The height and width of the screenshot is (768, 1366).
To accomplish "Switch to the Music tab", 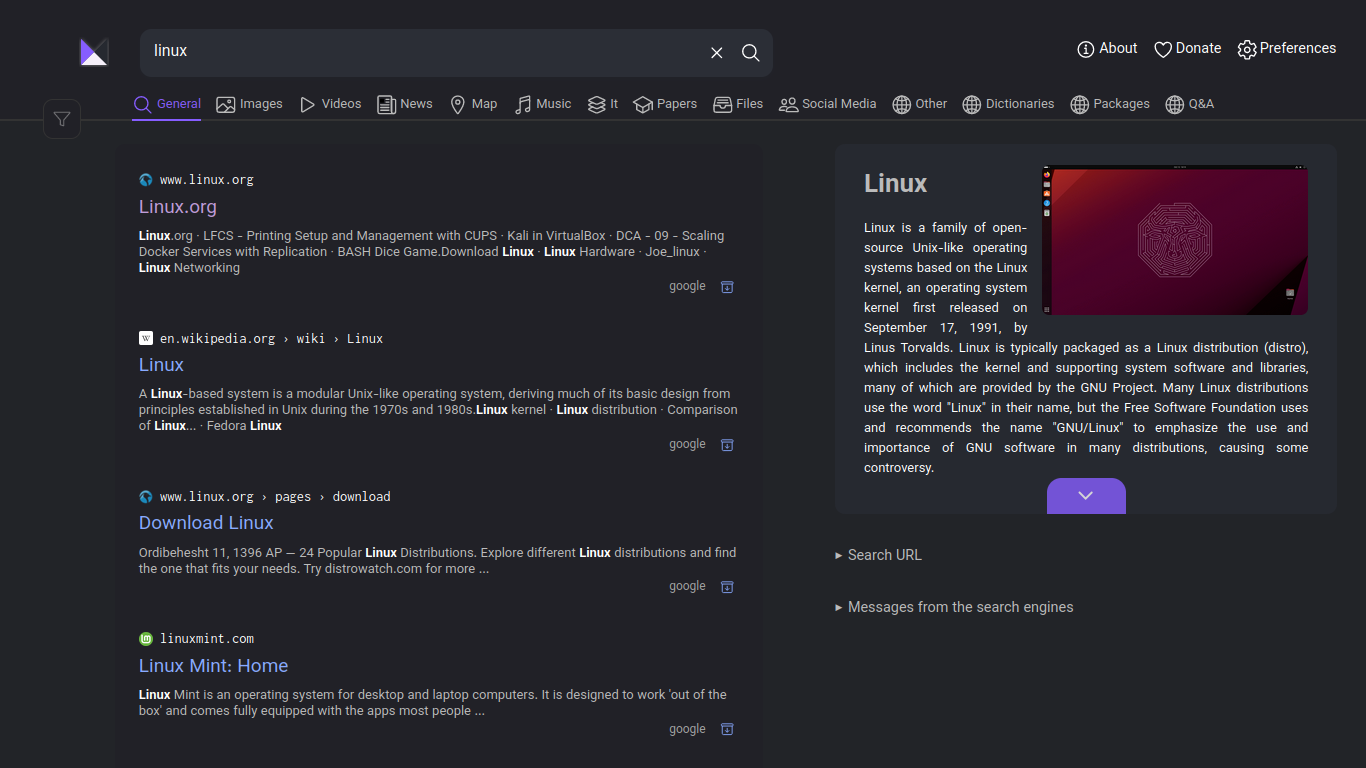I will [543, 104].
